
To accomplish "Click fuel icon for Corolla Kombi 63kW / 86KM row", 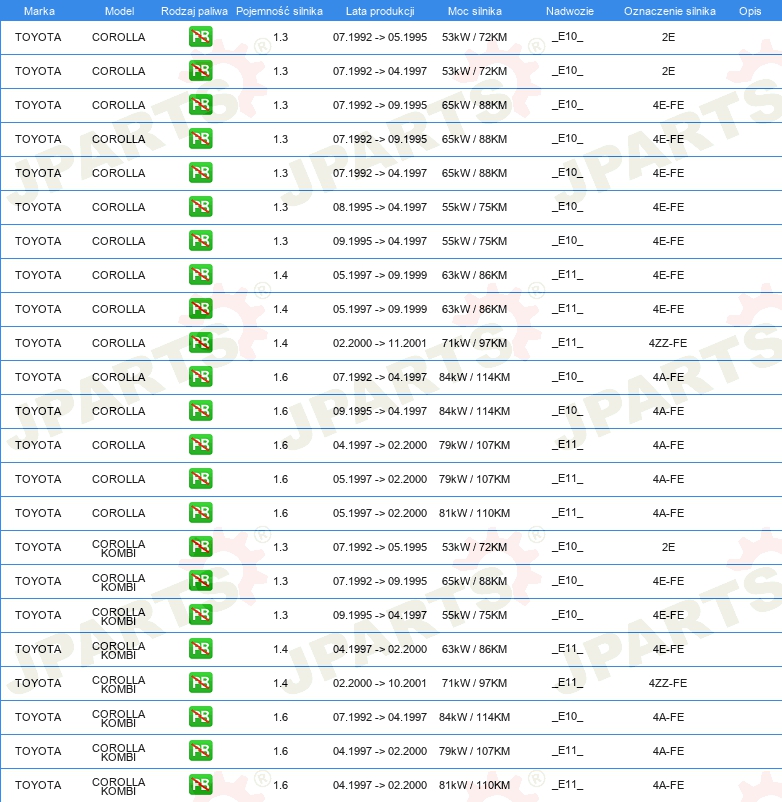I will [200, 649].
